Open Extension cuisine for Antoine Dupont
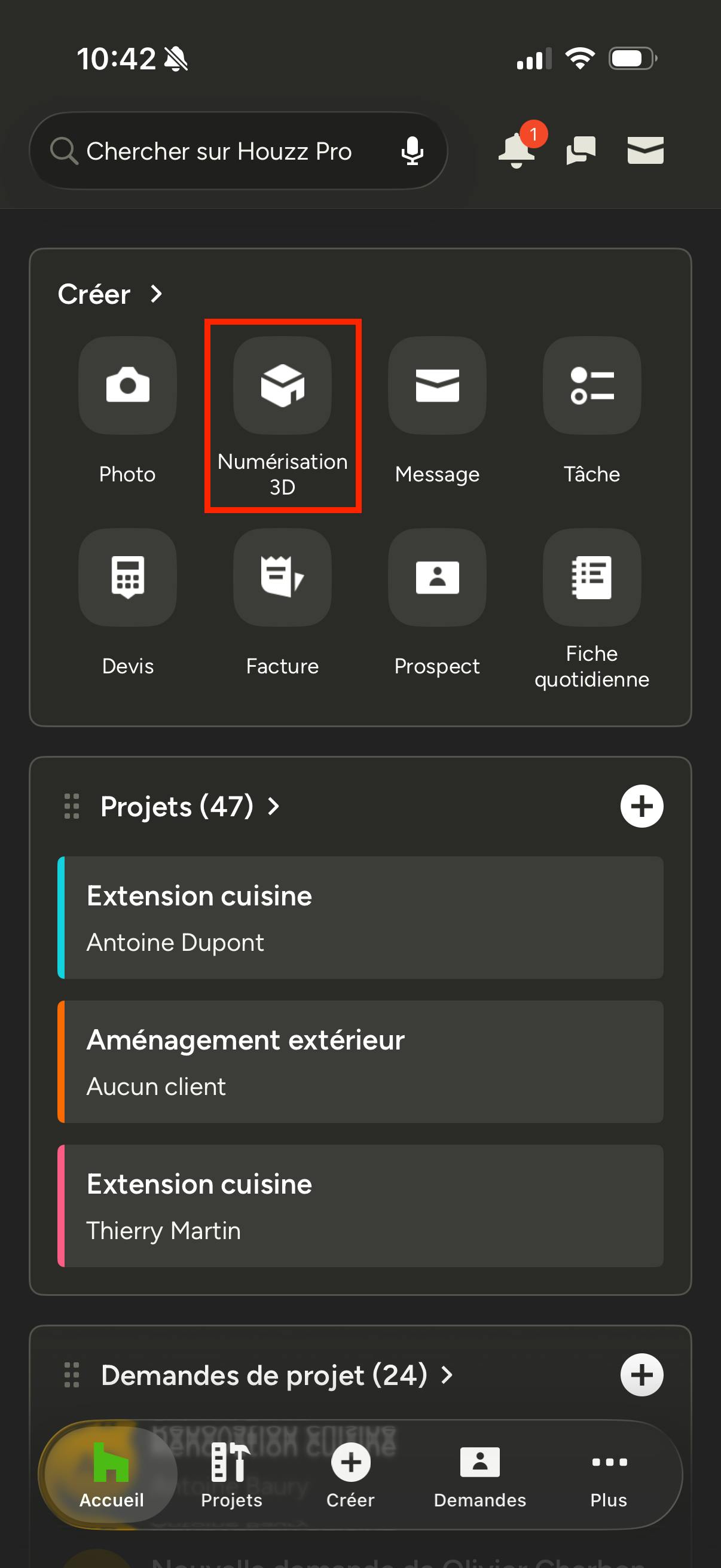The width and height of the screenshot is (721, 1568). point(360,918)
